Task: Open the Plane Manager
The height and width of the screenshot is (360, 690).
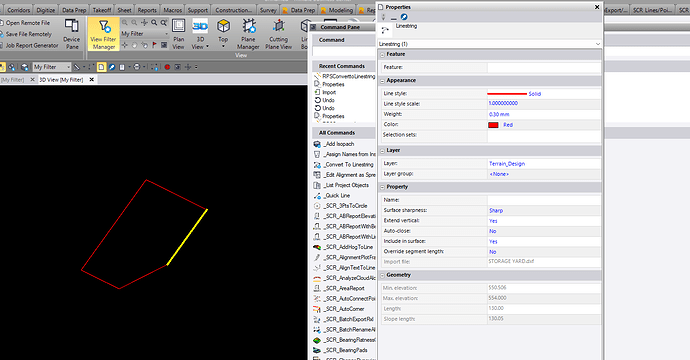Action: click(x=248, y=34)
